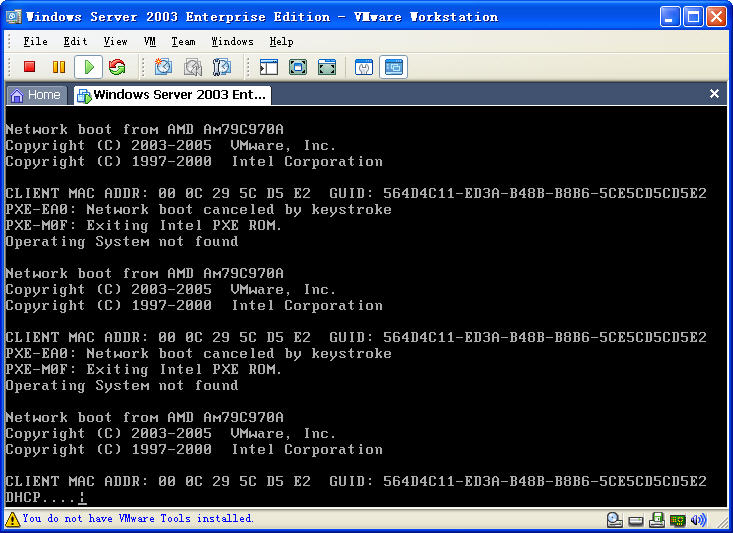Screen dimensions: 733x533
Task: Show the summary view wrench icon
Action: 364,67
